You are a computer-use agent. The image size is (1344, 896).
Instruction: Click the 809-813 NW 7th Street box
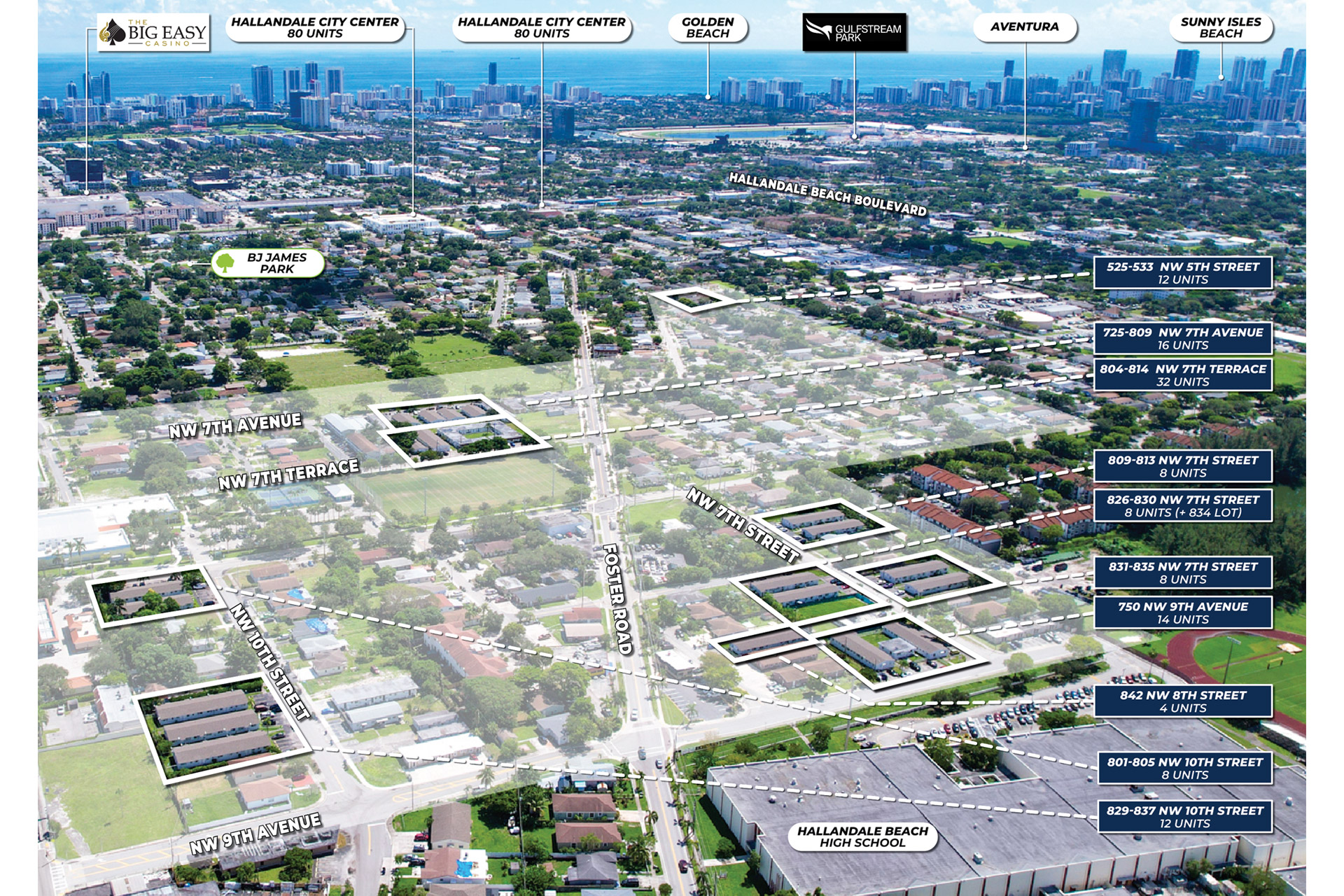[x=1182, y=466]
